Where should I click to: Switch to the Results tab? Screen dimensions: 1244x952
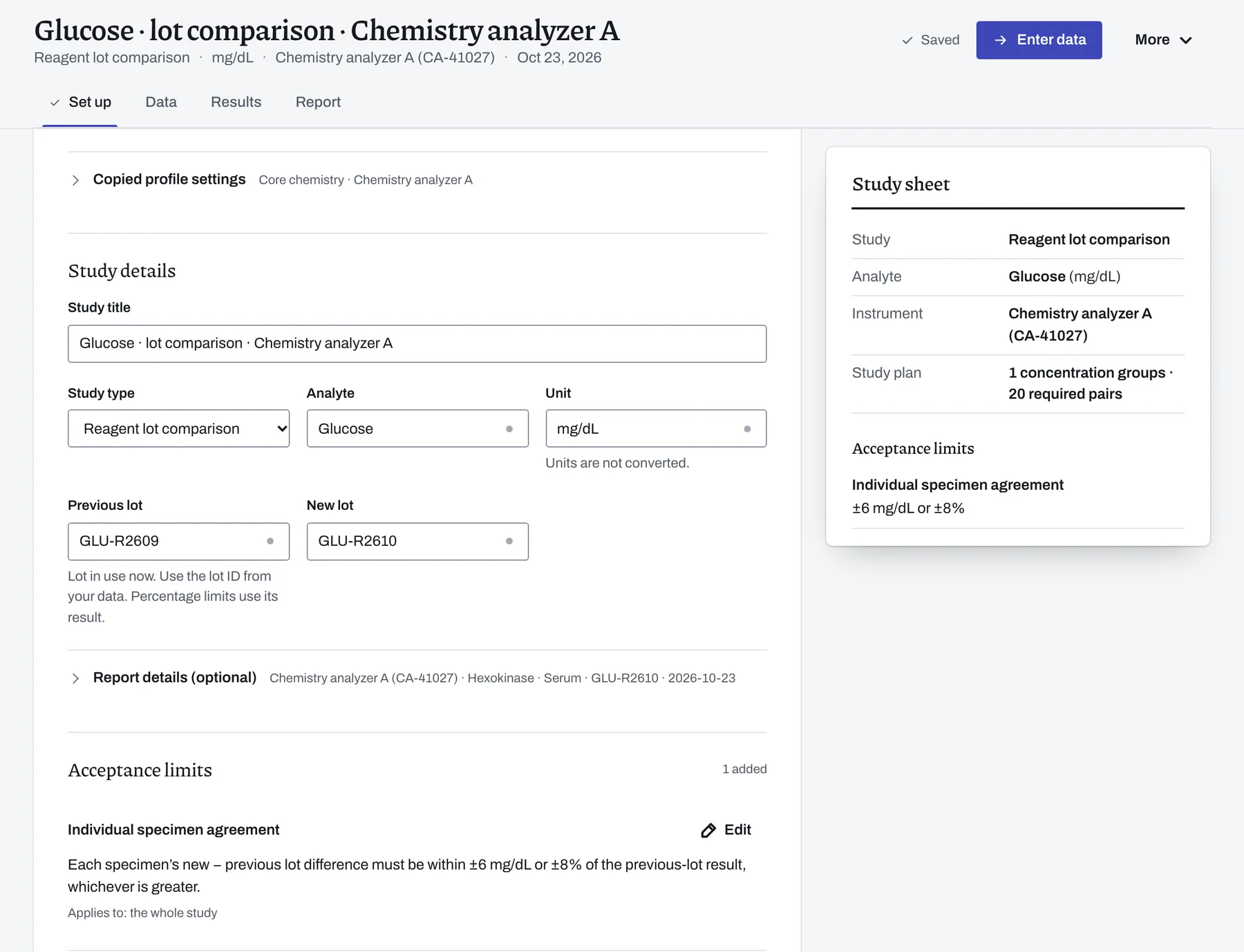click(x=236, y=102)
